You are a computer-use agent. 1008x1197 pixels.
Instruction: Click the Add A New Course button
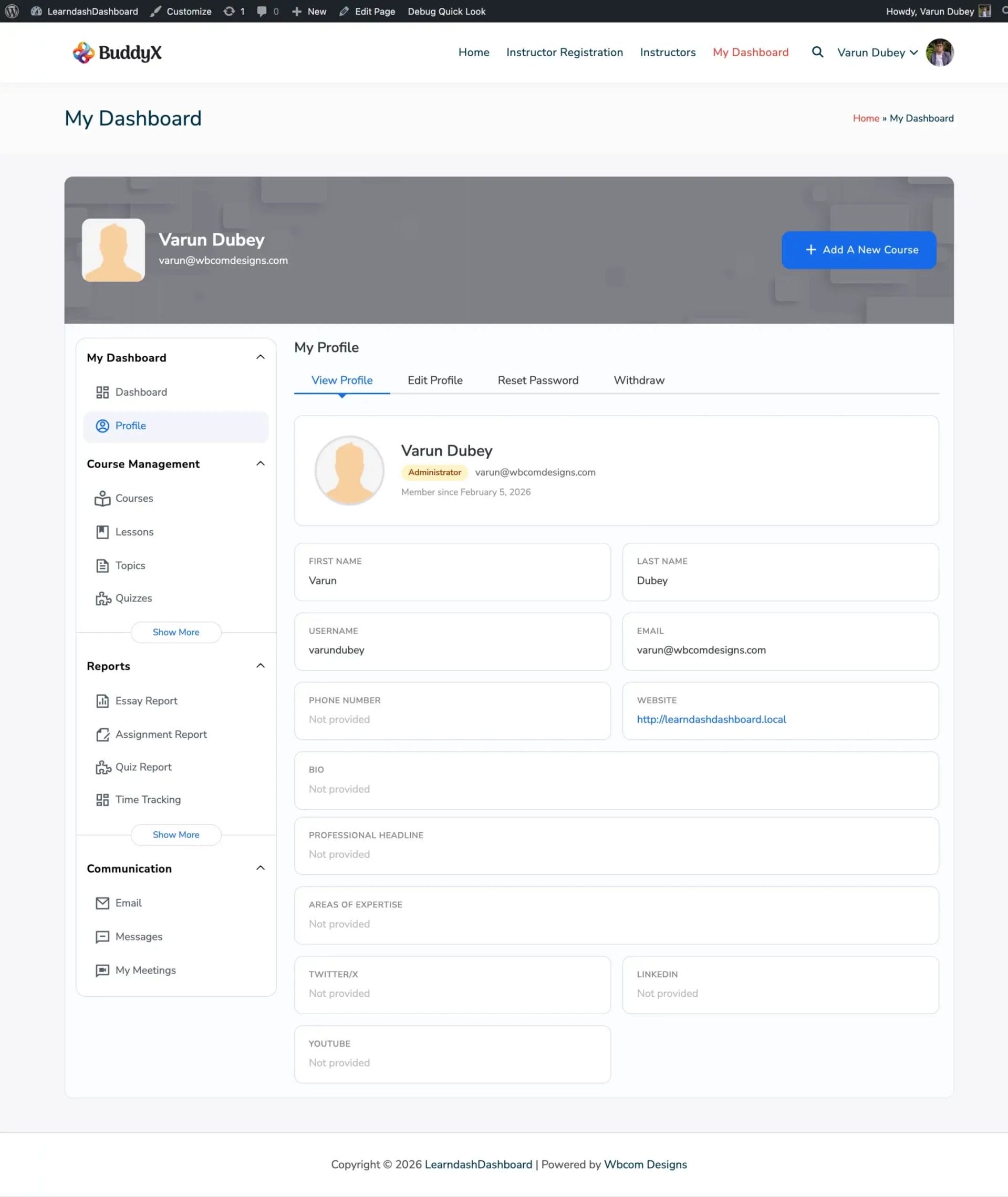tap(858, 250)
